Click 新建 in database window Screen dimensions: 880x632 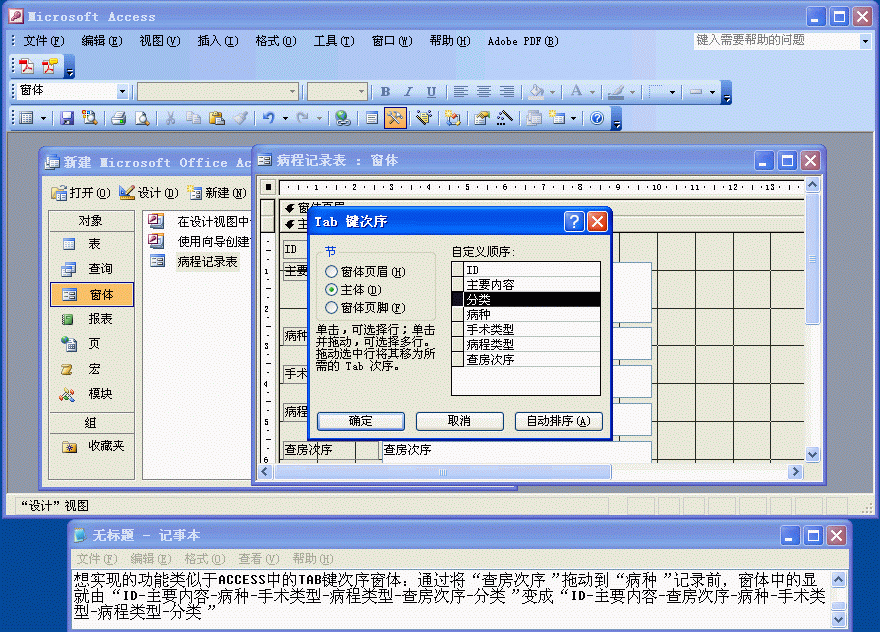point(217,193)
